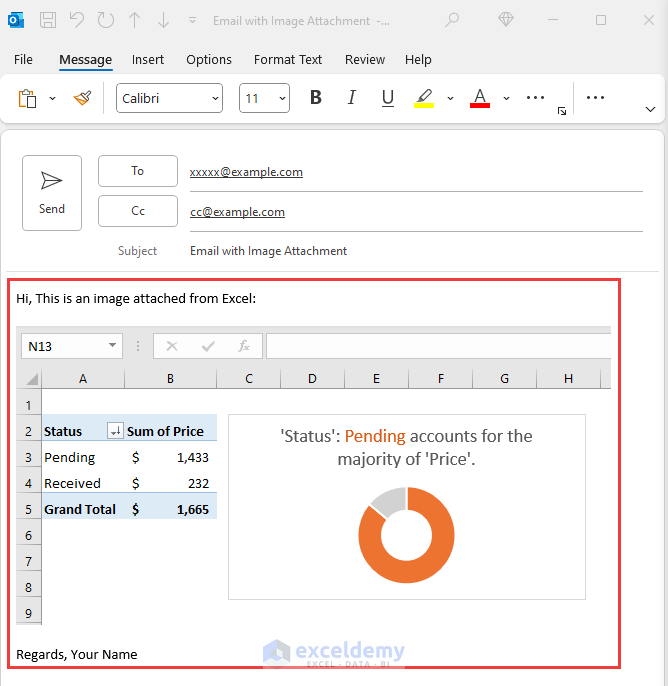Customize Quick Access Toolbar dropdown
The height and width of the screenshot is (686, 668).
(x=192, y=20)
